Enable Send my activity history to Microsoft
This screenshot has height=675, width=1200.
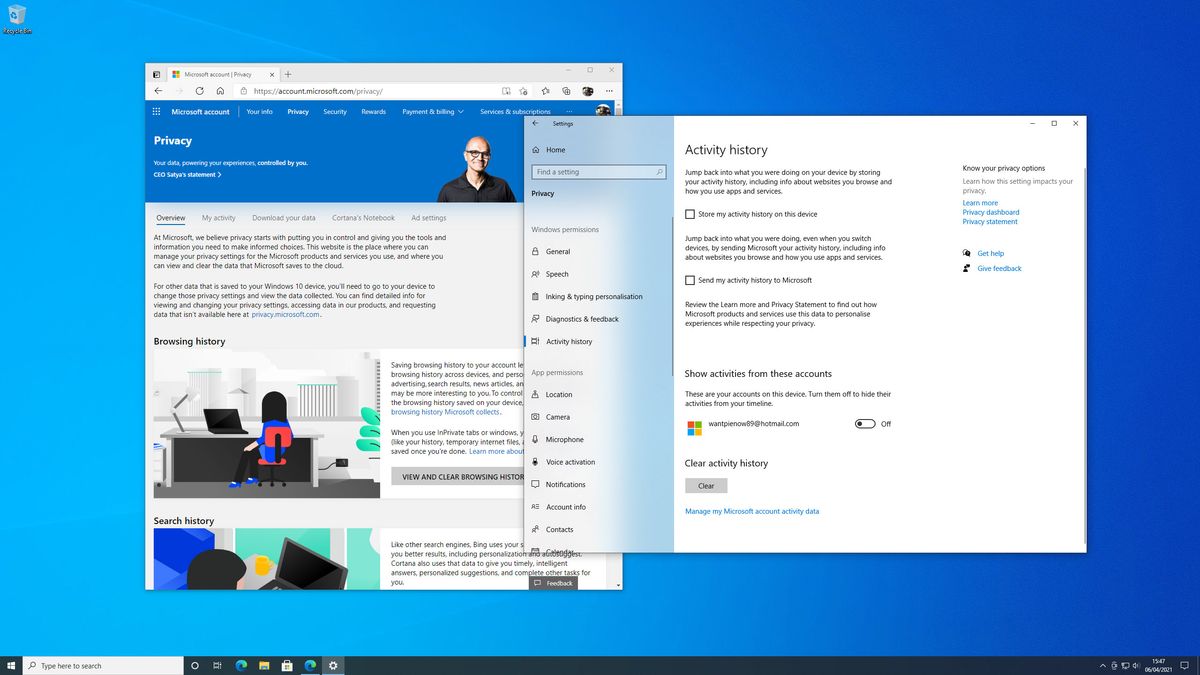click(689, 280)
